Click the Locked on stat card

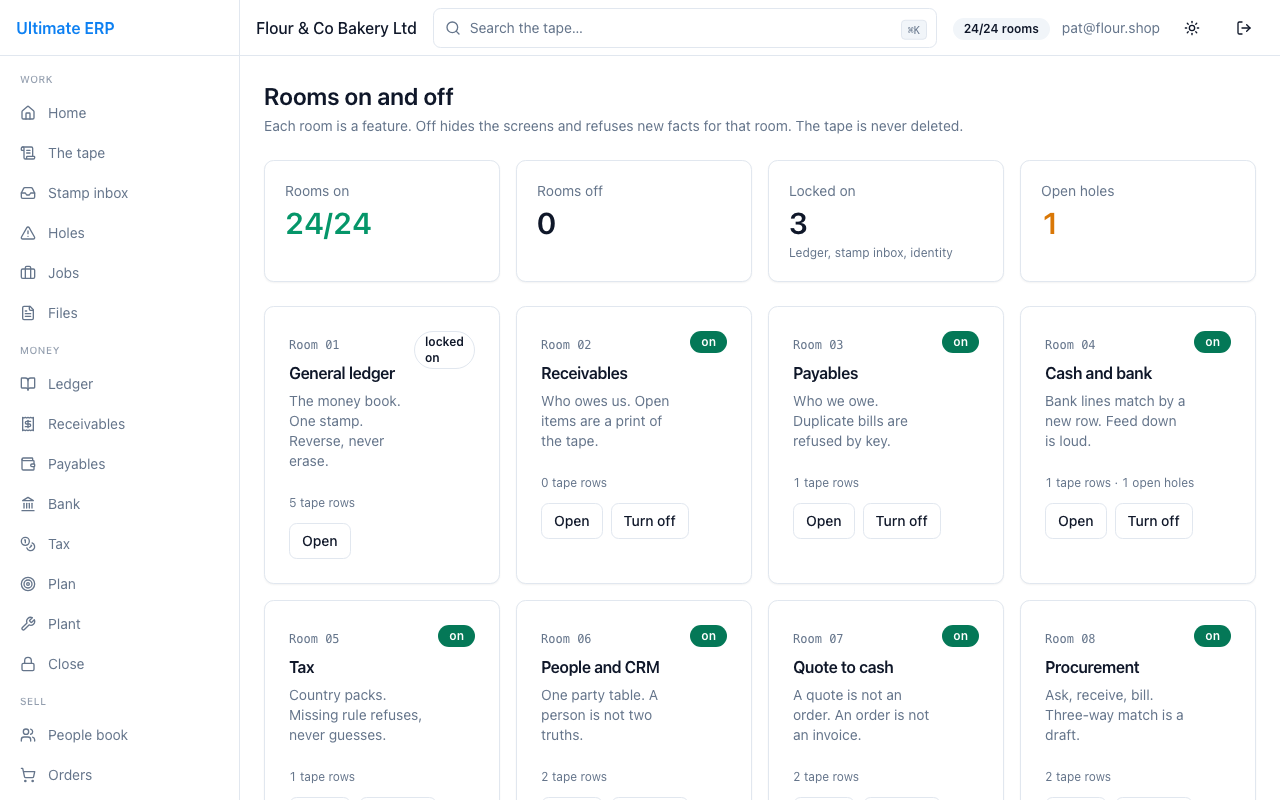click(x=886, y=221)
